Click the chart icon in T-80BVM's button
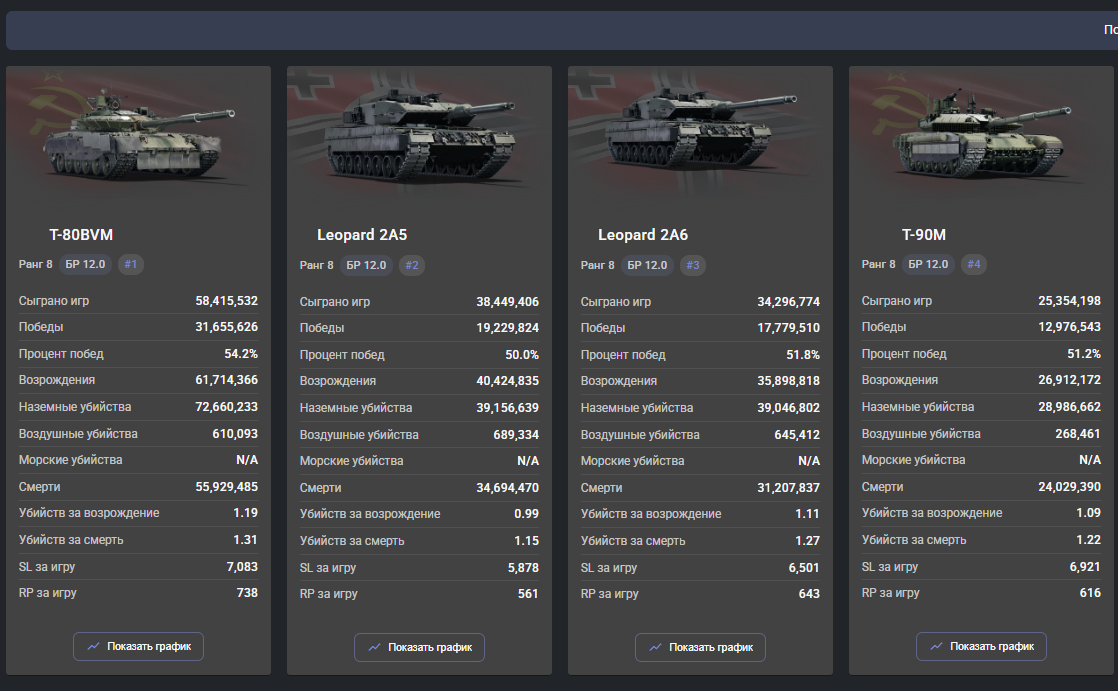Screen dimensions: 1118x691 [x=93, y=646]
